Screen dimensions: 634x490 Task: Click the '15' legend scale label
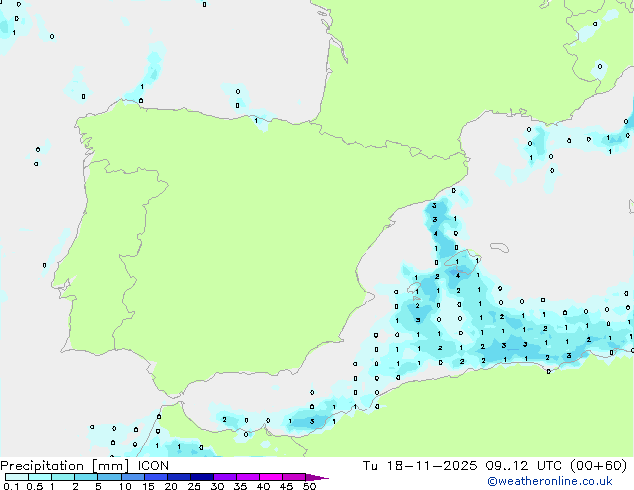(148, 486)
